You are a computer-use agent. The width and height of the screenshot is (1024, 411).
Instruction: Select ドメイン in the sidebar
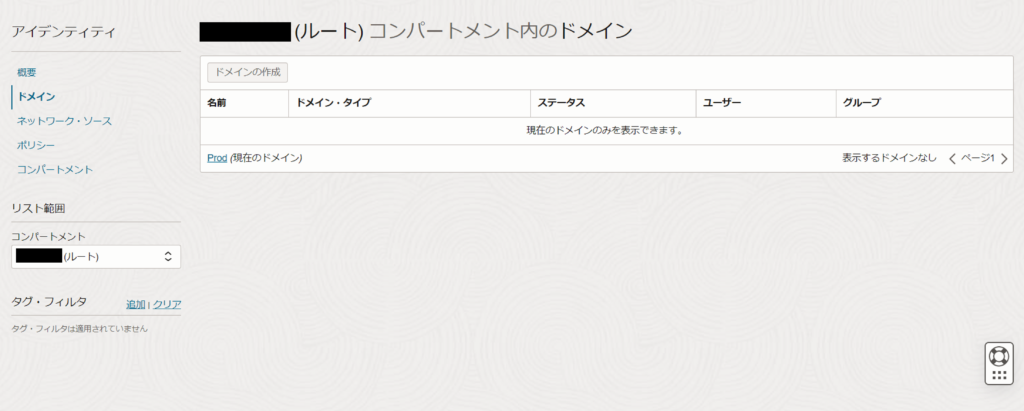click(37, 97)
